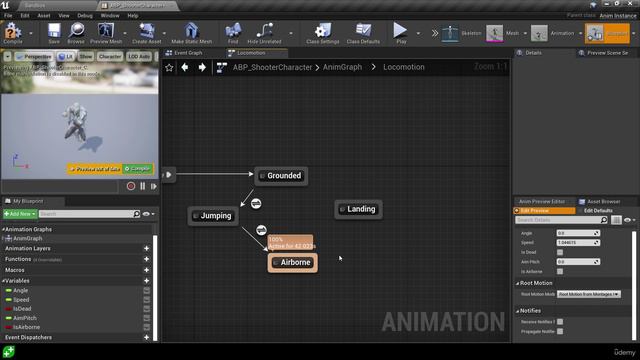Image resolution: width=640 pixels, height=360 pixels.
Task: Open Grounded to Jumping transition rule
Action: pyautogui.click(x=256, y=203)
